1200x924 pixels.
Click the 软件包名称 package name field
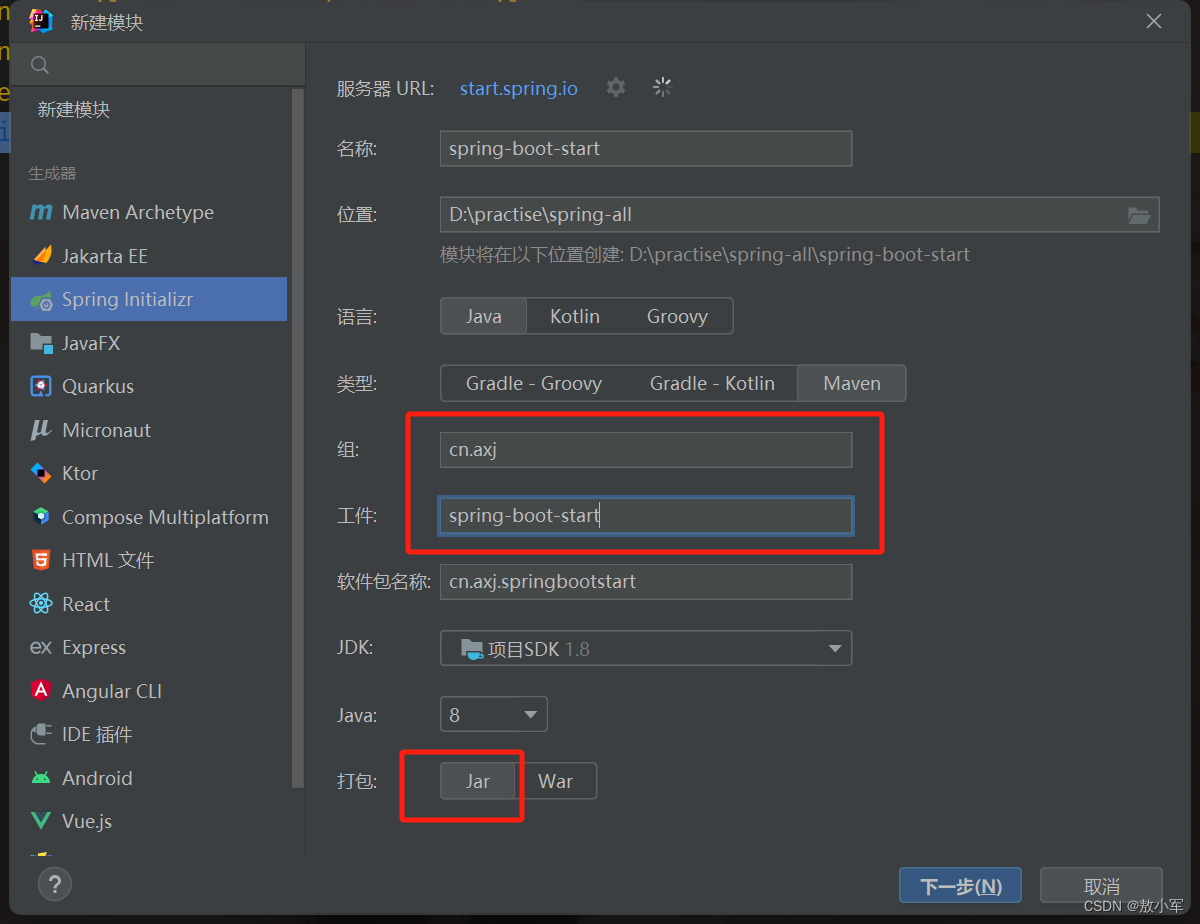(646, 581)
